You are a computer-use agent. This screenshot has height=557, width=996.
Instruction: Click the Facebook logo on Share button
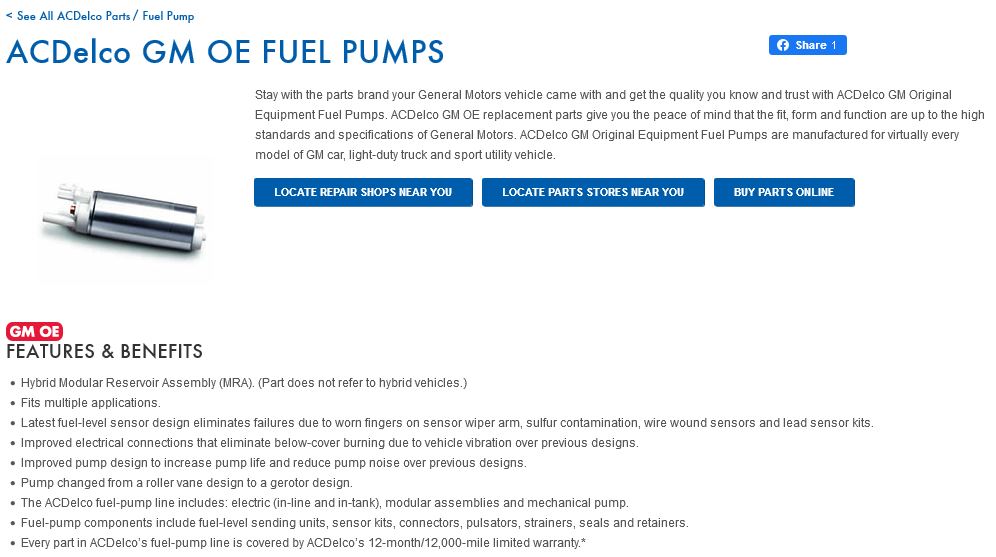click(x=783, y=45)
